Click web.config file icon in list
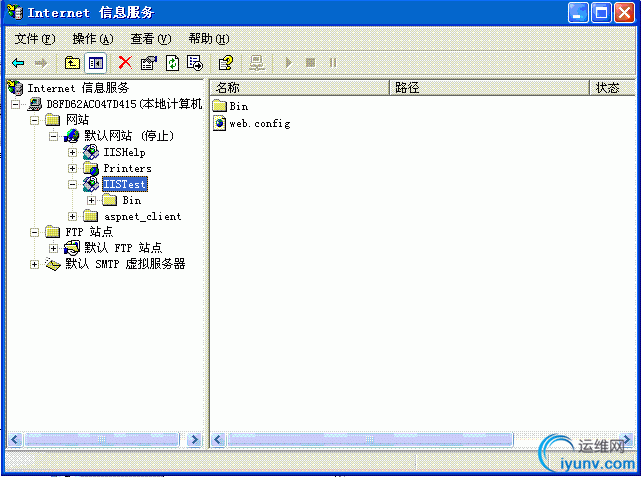 220,123
